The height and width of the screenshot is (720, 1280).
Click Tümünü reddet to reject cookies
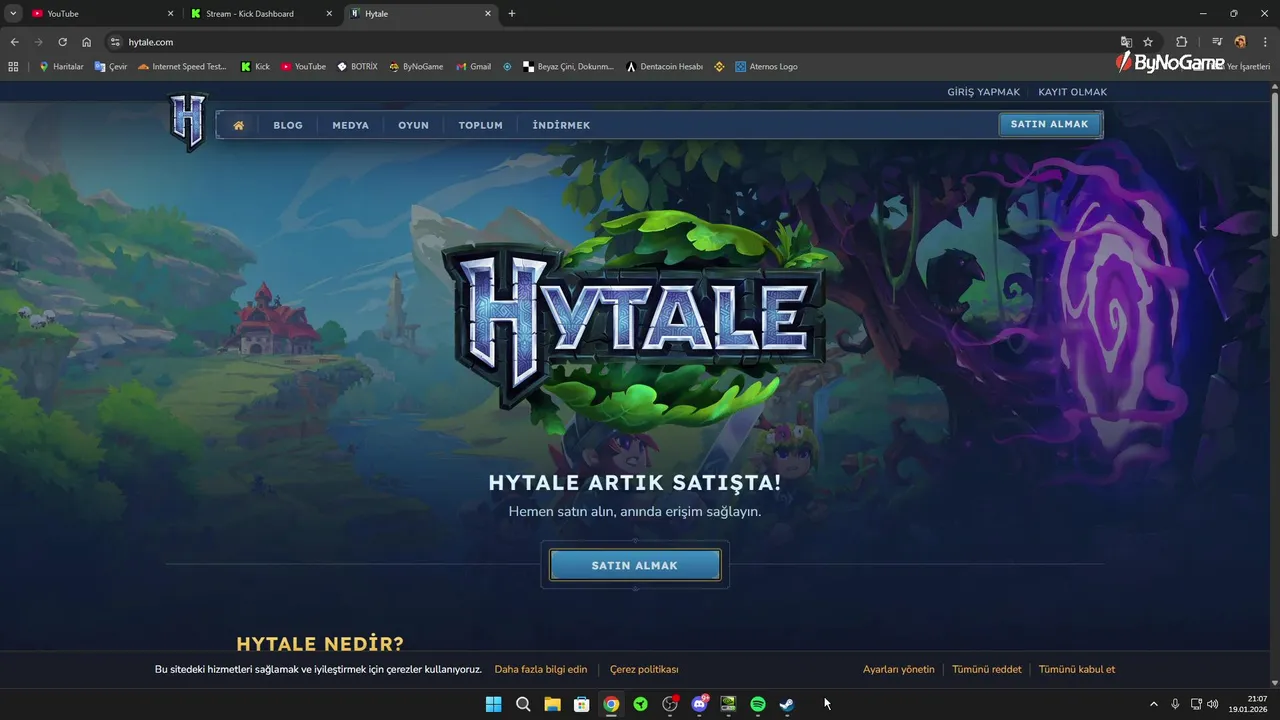[x=987, y=669]
